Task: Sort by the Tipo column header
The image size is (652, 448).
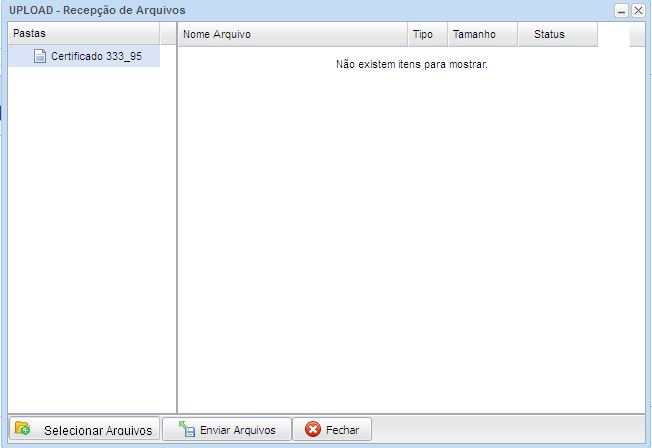Action: (x=424, y=34)
